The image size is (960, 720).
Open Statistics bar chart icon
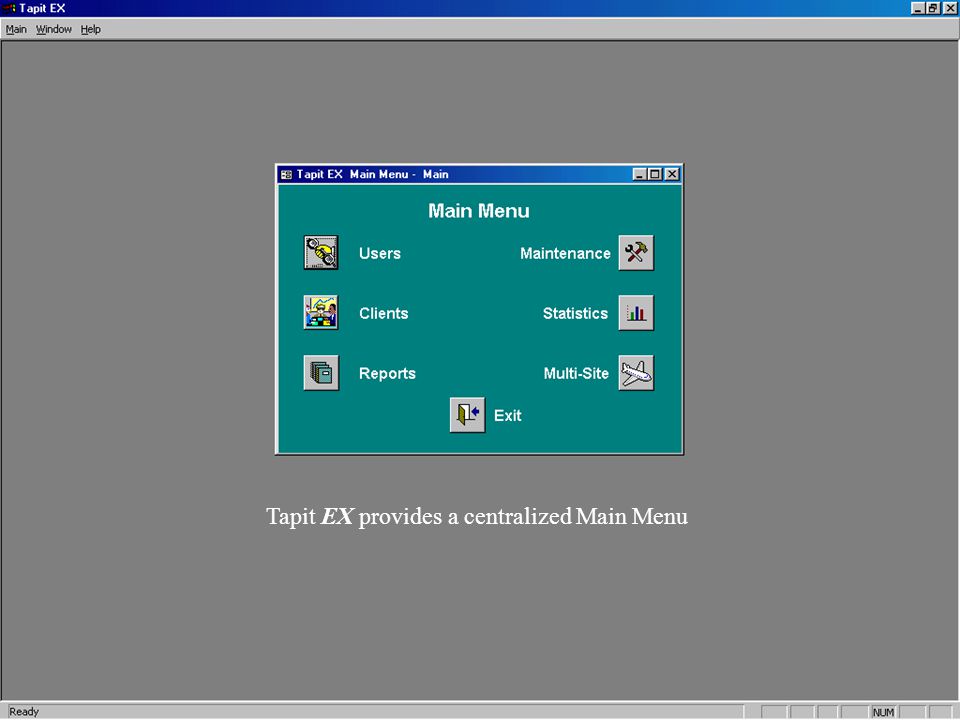(x=636, y=312)
